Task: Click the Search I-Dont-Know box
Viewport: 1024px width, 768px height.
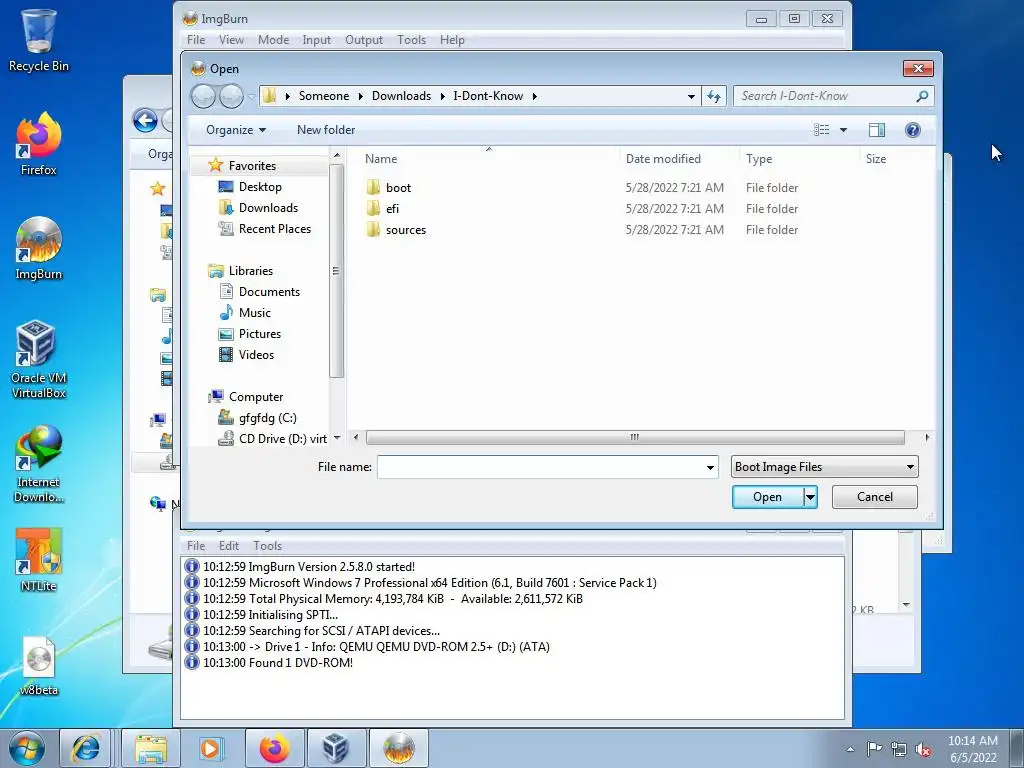Action: [823, 96]
